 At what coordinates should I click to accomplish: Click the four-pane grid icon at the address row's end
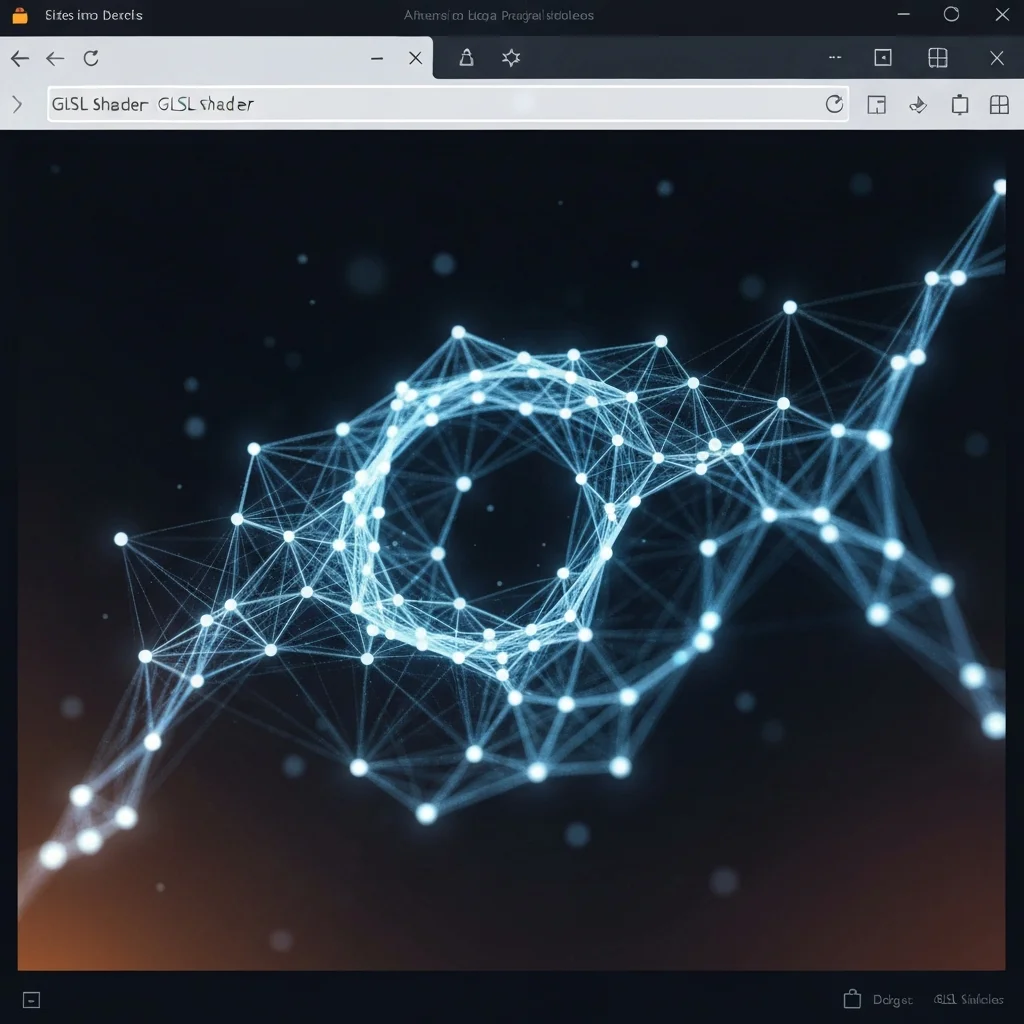pos(999,105)
